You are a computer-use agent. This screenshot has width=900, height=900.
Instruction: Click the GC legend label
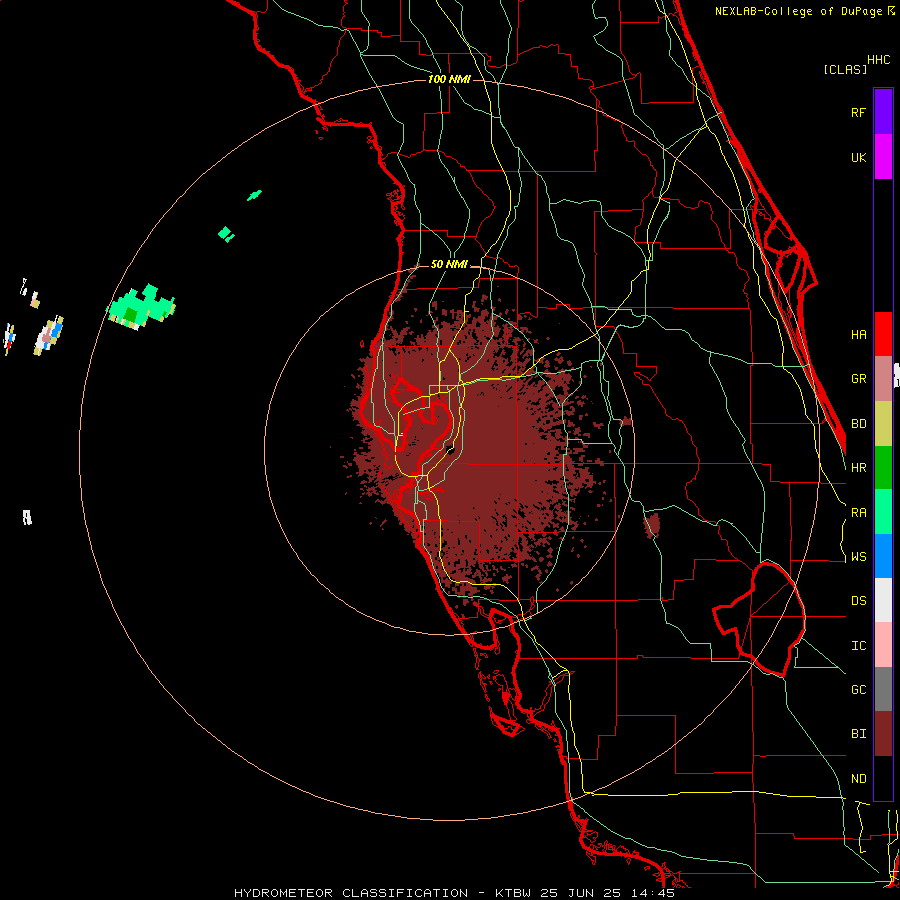[858, 690]
